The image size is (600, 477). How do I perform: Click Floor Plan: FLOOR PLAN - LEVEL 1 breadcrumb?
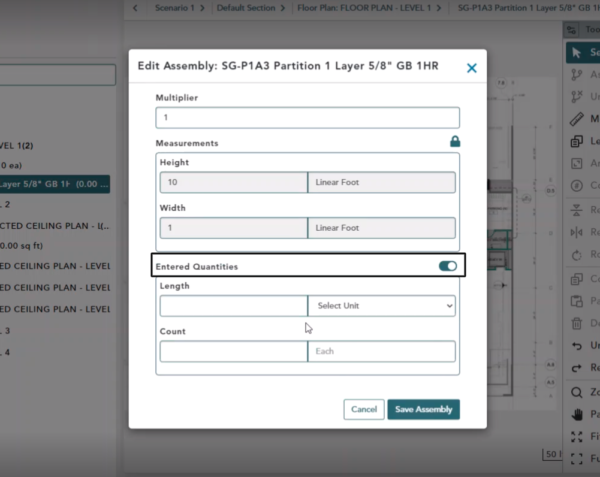(364, 8)
